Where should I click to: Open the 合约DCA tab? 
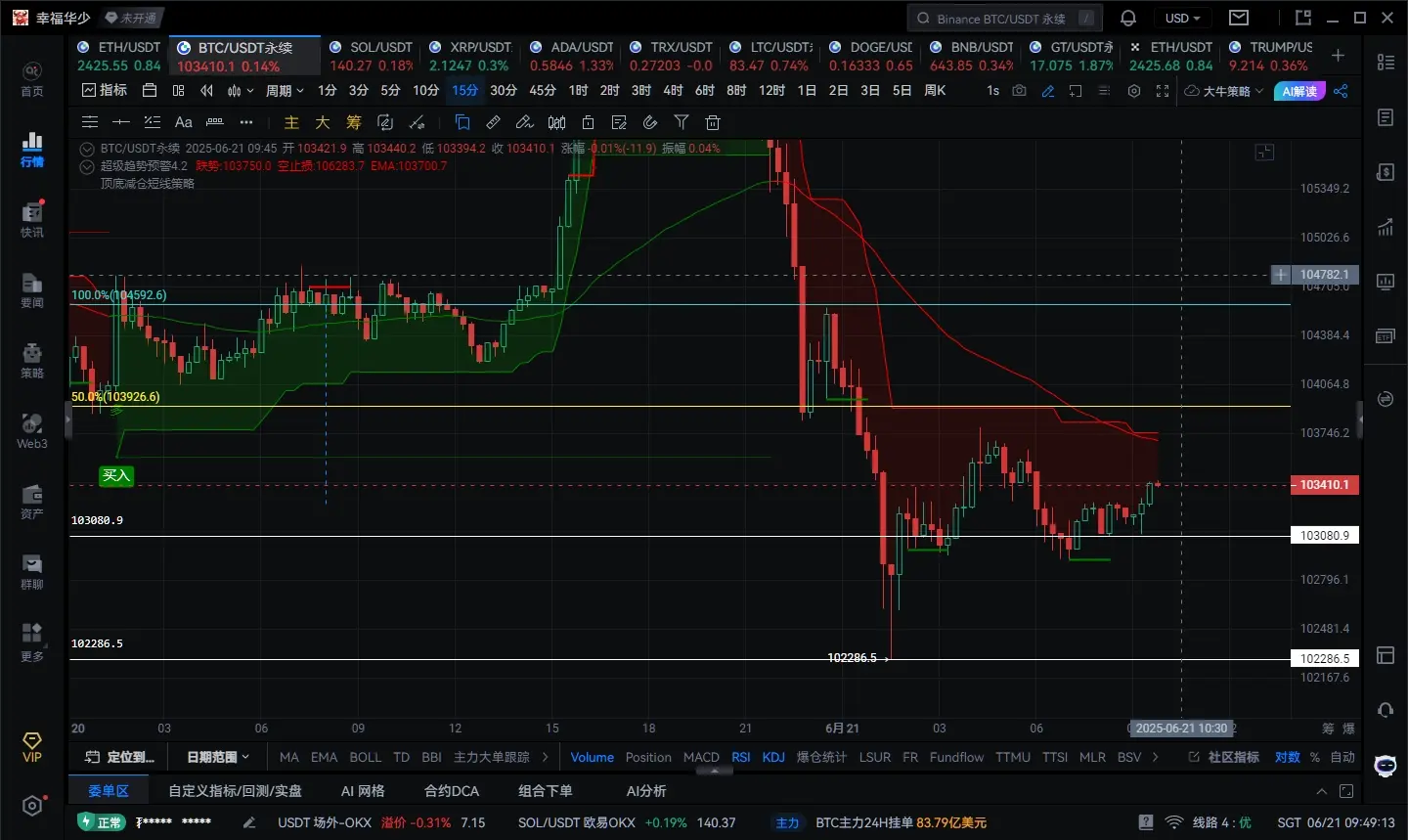(452, 791)
